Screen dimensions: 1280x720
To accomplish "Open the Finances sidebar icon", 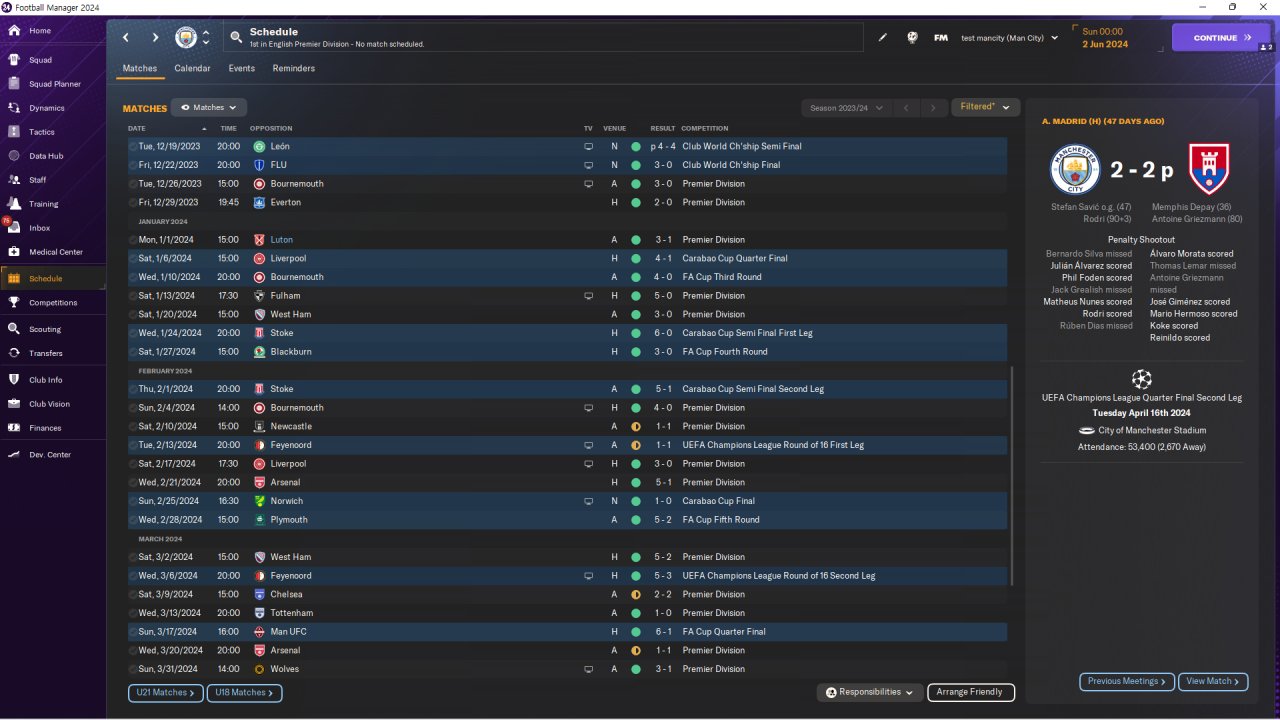I will pyautogui.click(x=14, y=428).
